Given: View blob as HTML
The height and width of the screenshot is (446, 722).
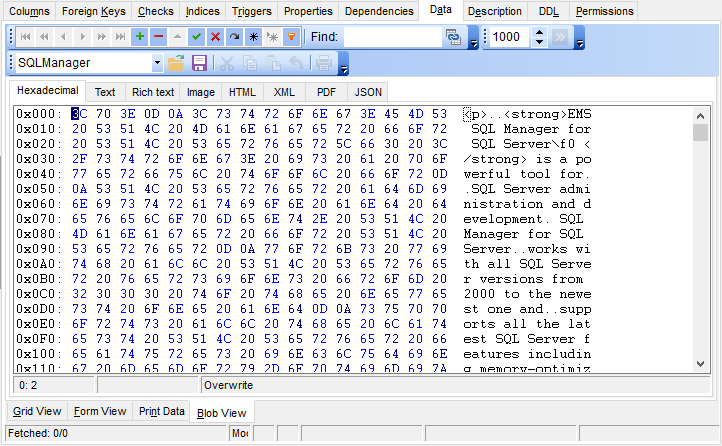Looking at the screenshot, I should tap(242, 92).
